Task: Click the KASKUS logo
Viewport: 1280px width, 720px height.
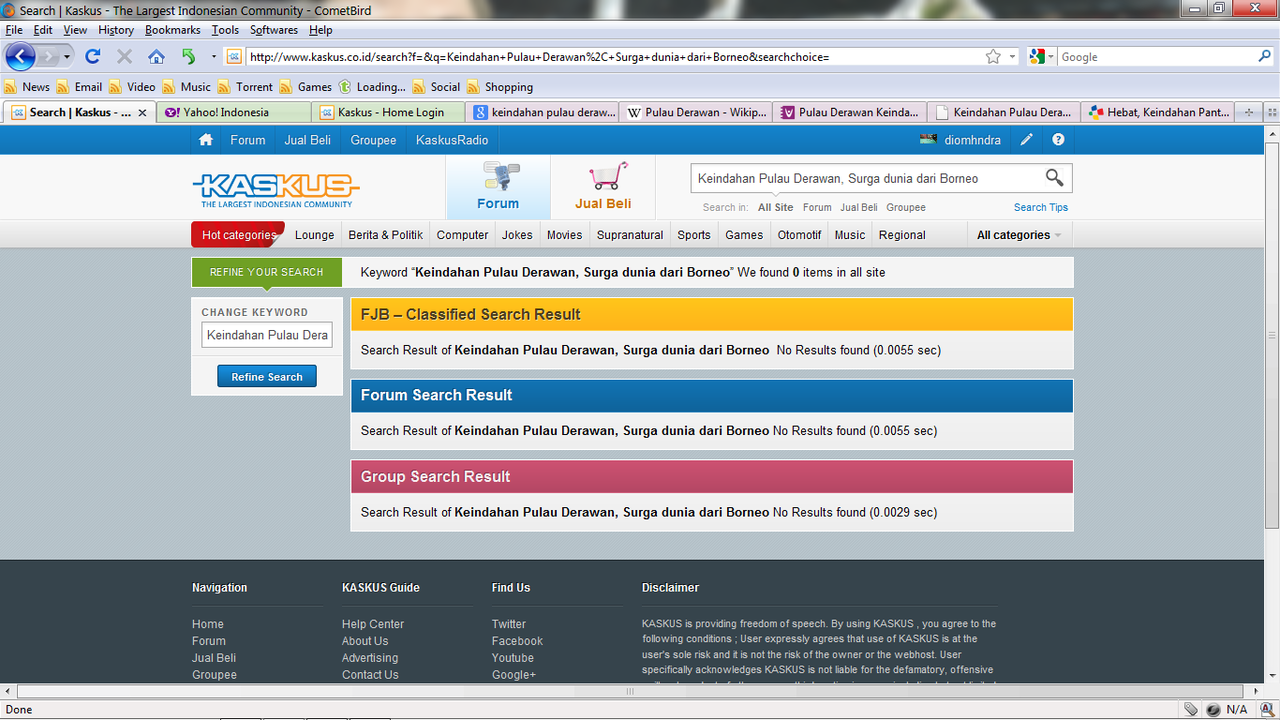Action: pos(276,189)
